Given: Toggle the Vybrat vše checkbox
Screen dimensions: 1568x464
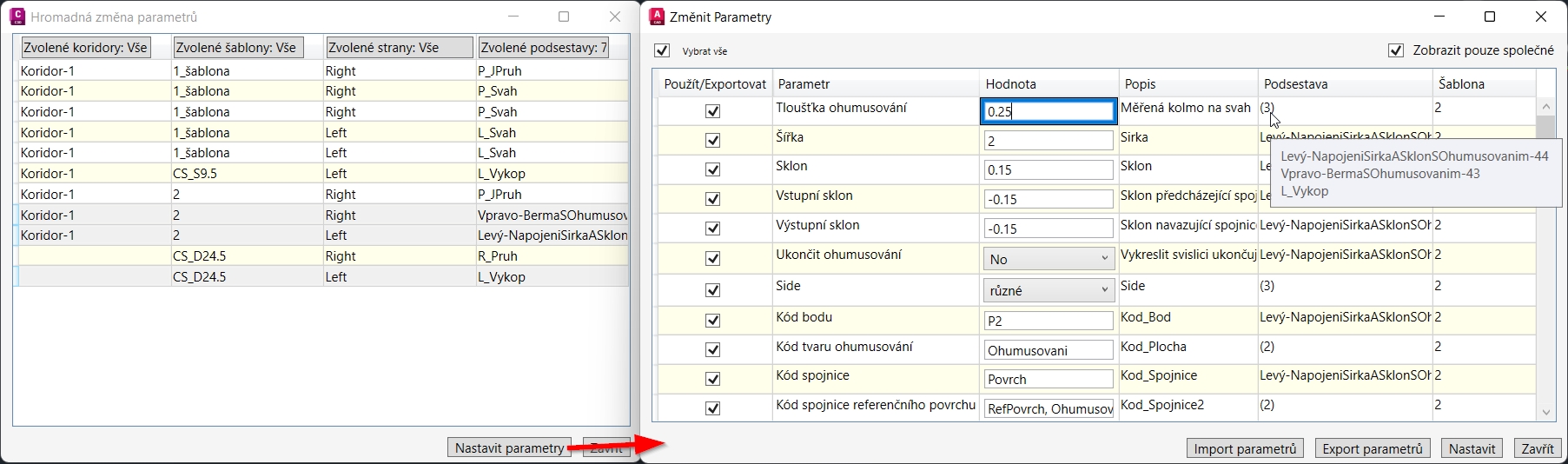Looking at the screenshot, I should pyautogui.click(x=663, y=50).
